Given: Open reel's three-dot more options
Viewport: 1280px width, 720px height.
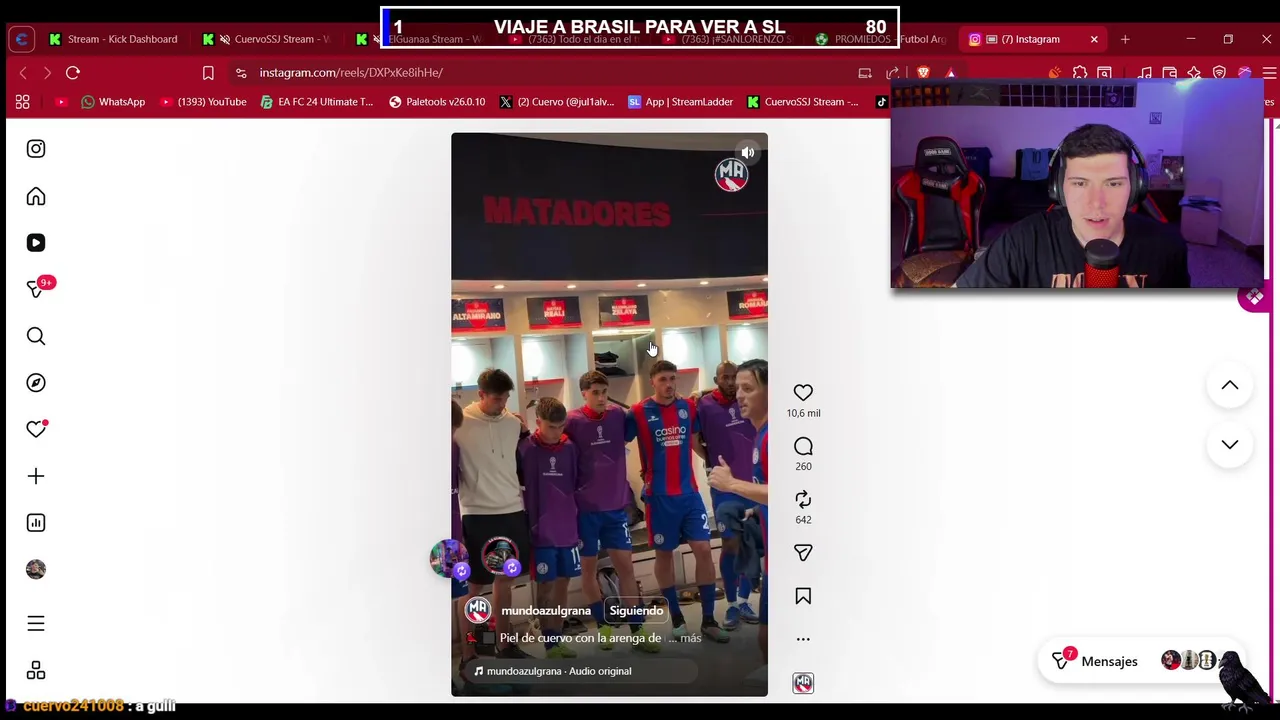Looking at the screenshot, I should click(803, 639).
